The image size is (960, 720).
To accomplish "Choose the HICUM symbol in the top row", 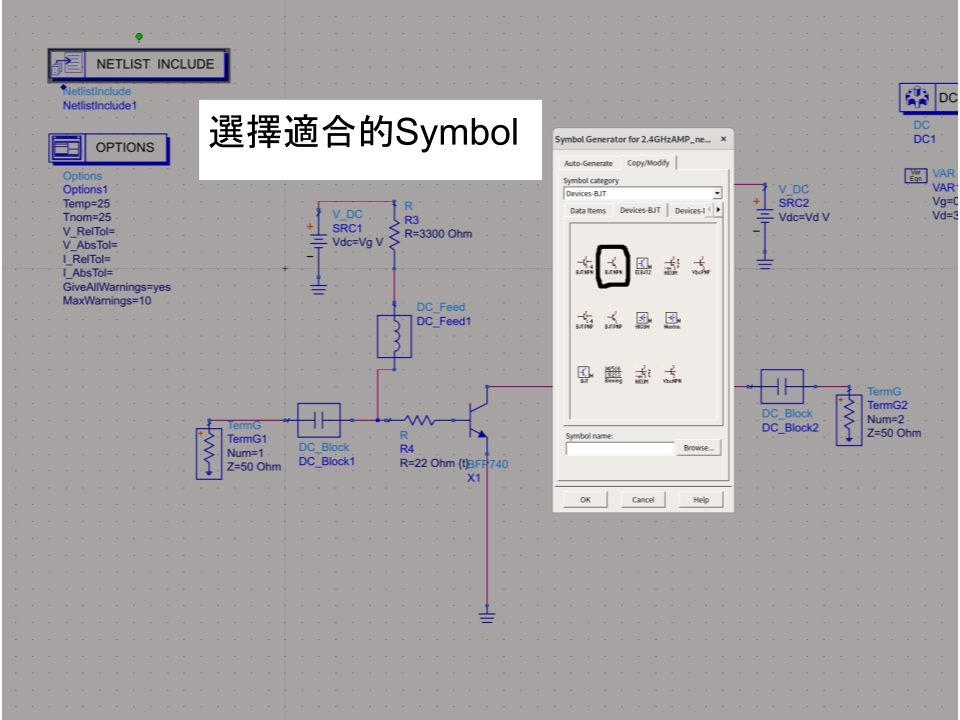I will point(672,264).
